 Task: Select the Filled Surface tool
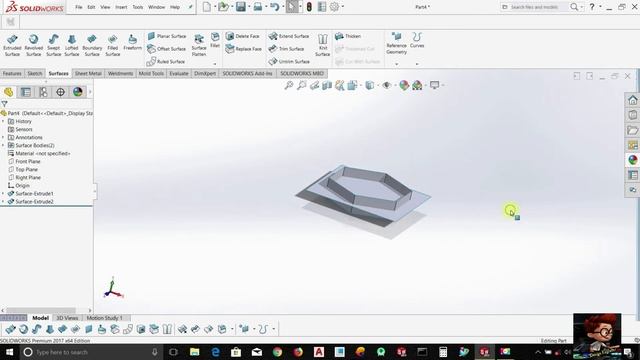tap(113, 45)
